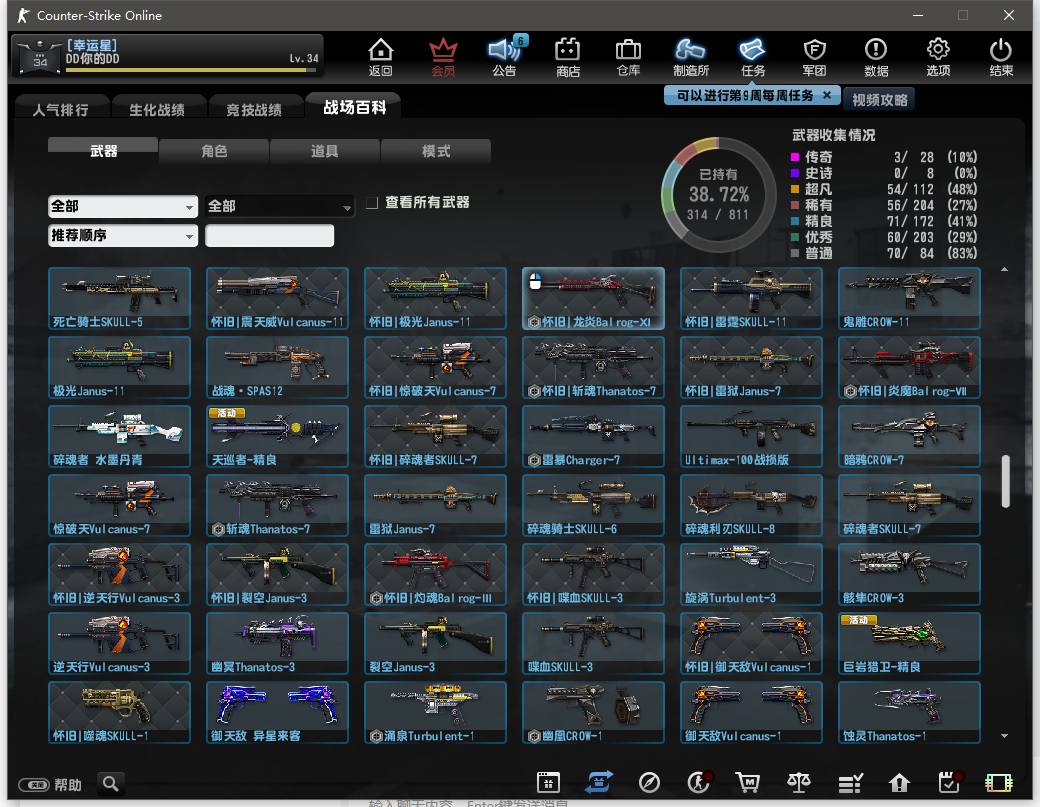Viewport: 1040px width, 807px height.
Task: Select the Ultimax-100战损版 weapon card
Action: click(x=751, y=436)
